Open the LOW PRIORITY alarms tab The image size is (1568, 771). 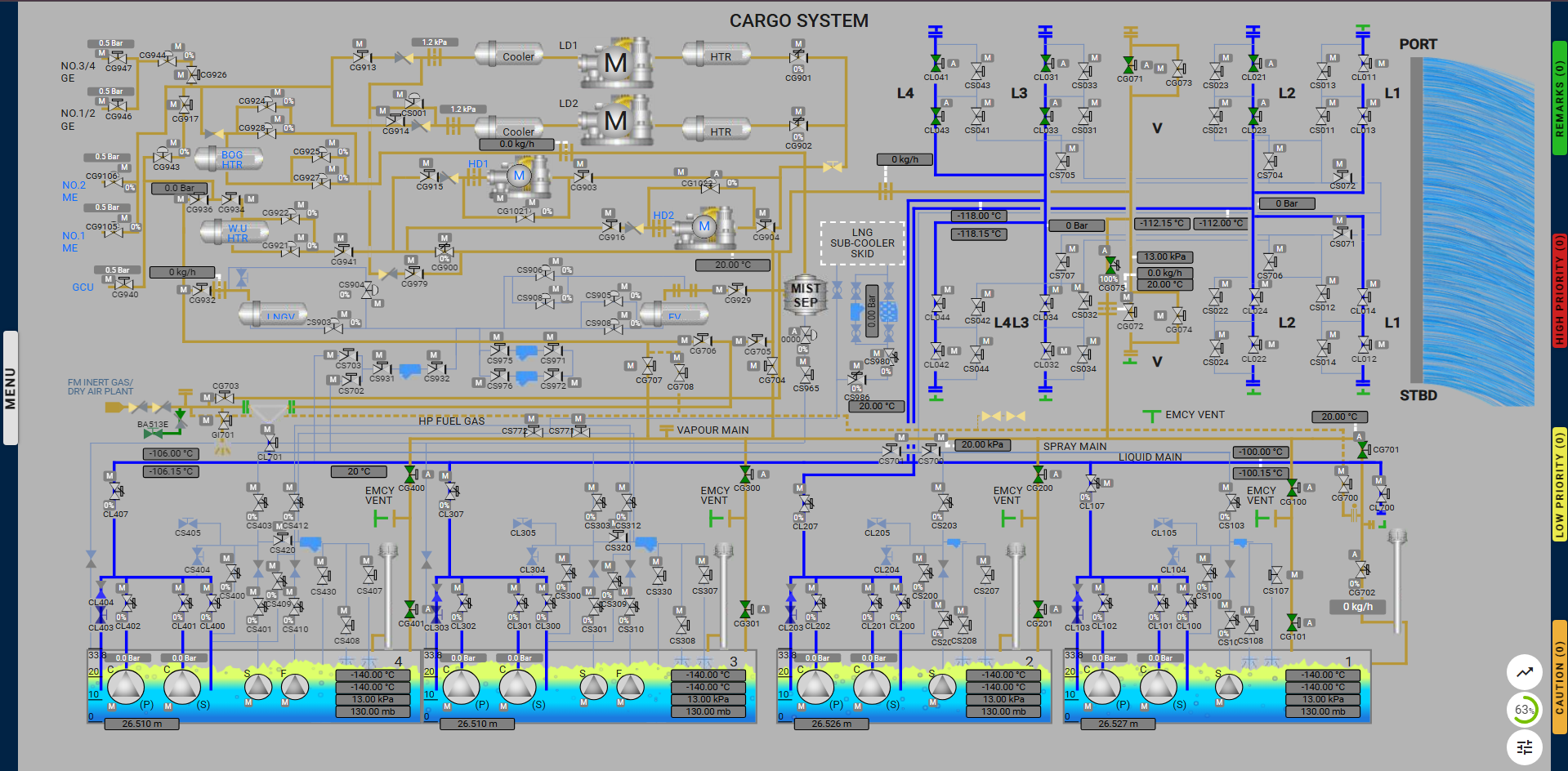coord(1559,484)
